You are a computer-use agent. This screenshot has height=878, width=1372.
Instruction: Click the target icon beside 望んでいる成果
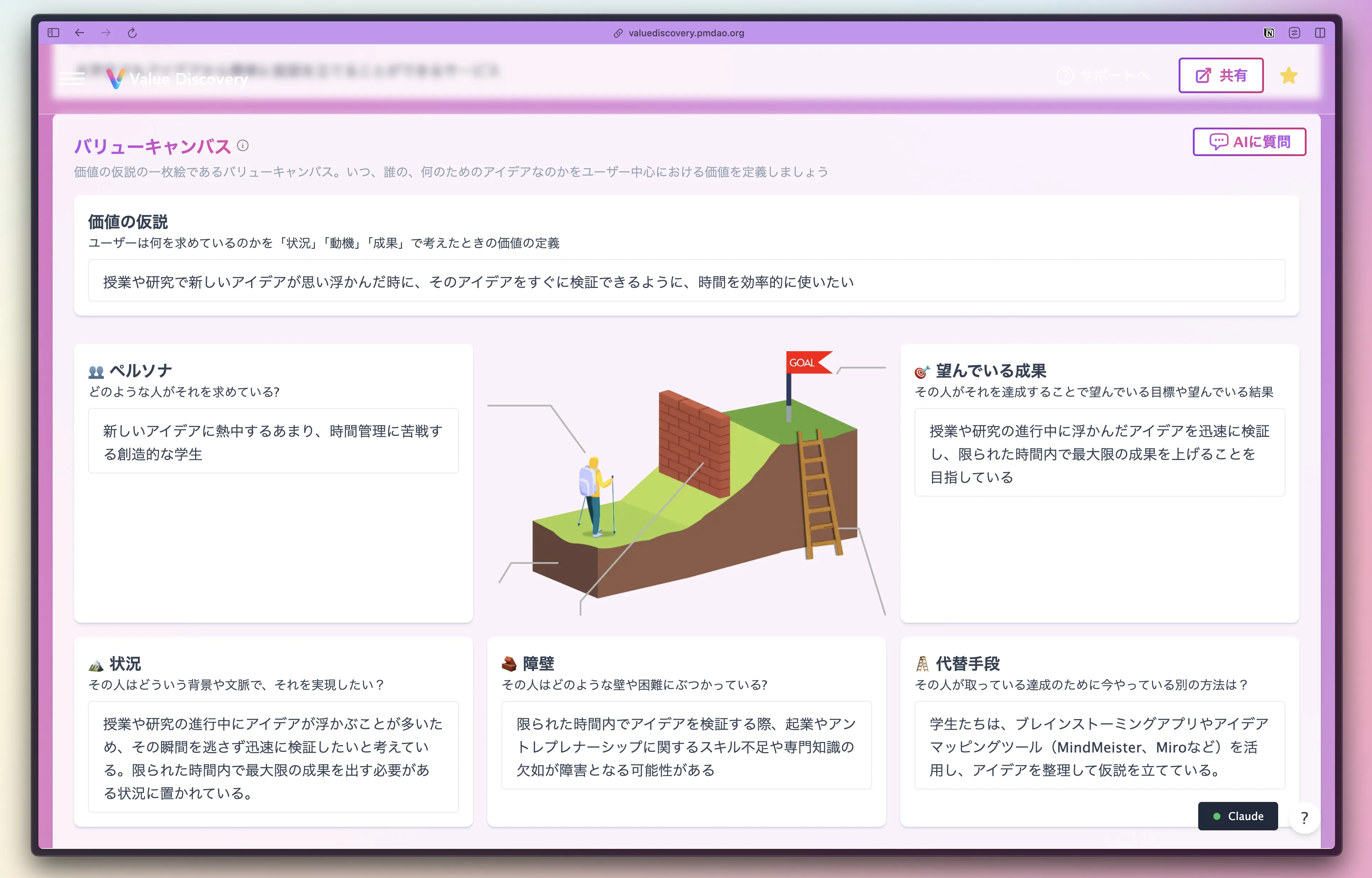point(922,372)
